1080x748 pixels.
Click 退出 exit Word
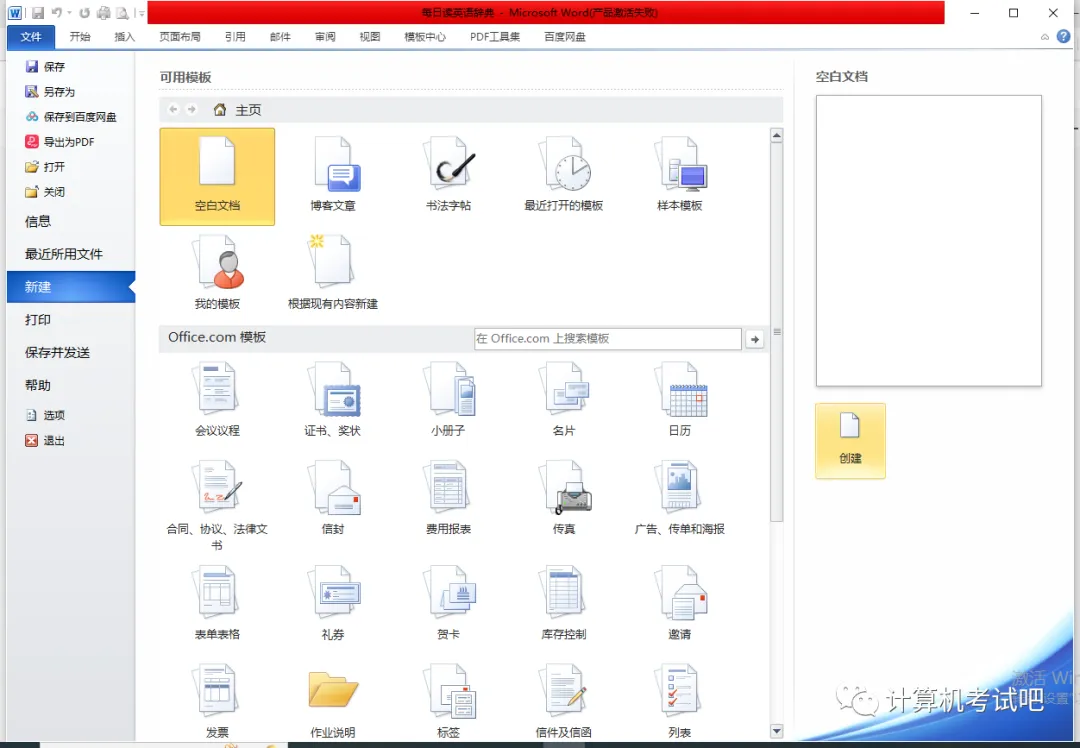[45, 441]
